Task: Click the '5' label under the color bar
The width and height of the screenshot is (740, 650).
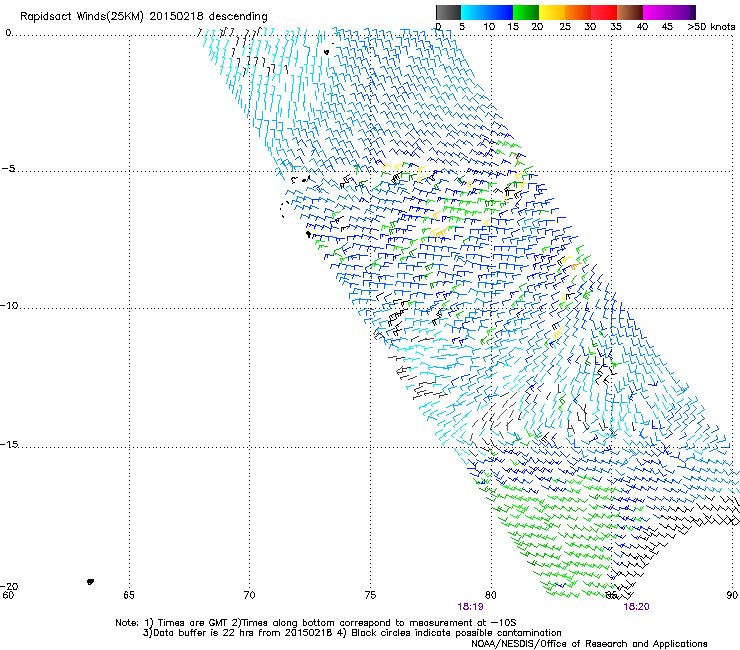Action: 462,27
